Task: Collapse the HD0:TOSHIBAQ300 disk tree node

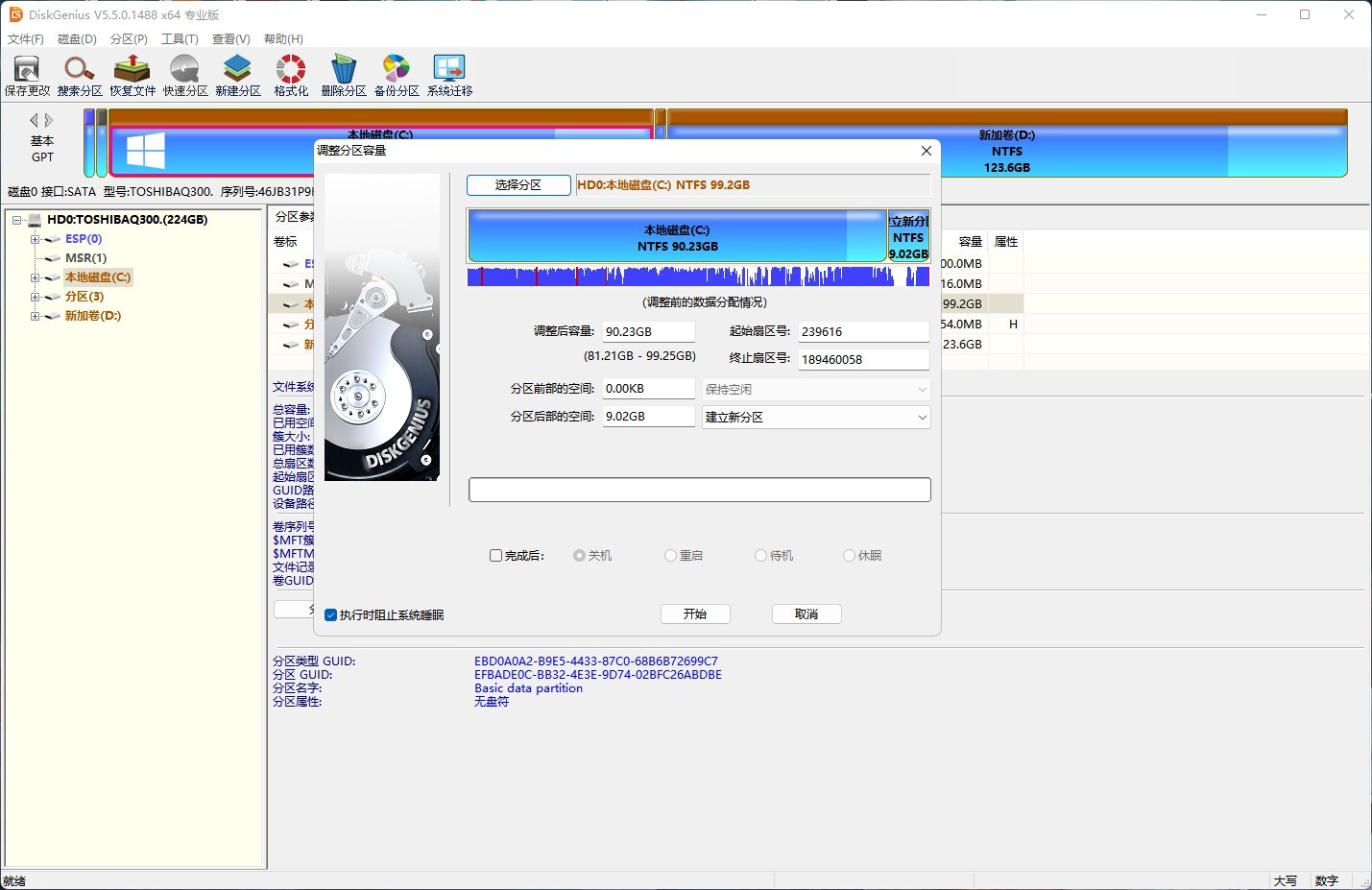Action: click(x=16, y=220)
